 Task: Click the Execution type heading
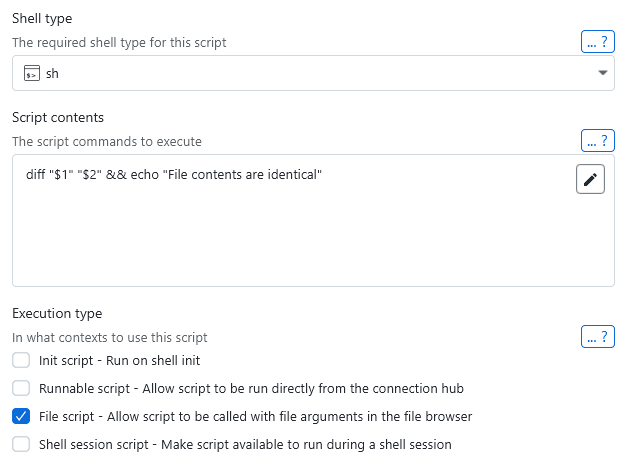57,313
